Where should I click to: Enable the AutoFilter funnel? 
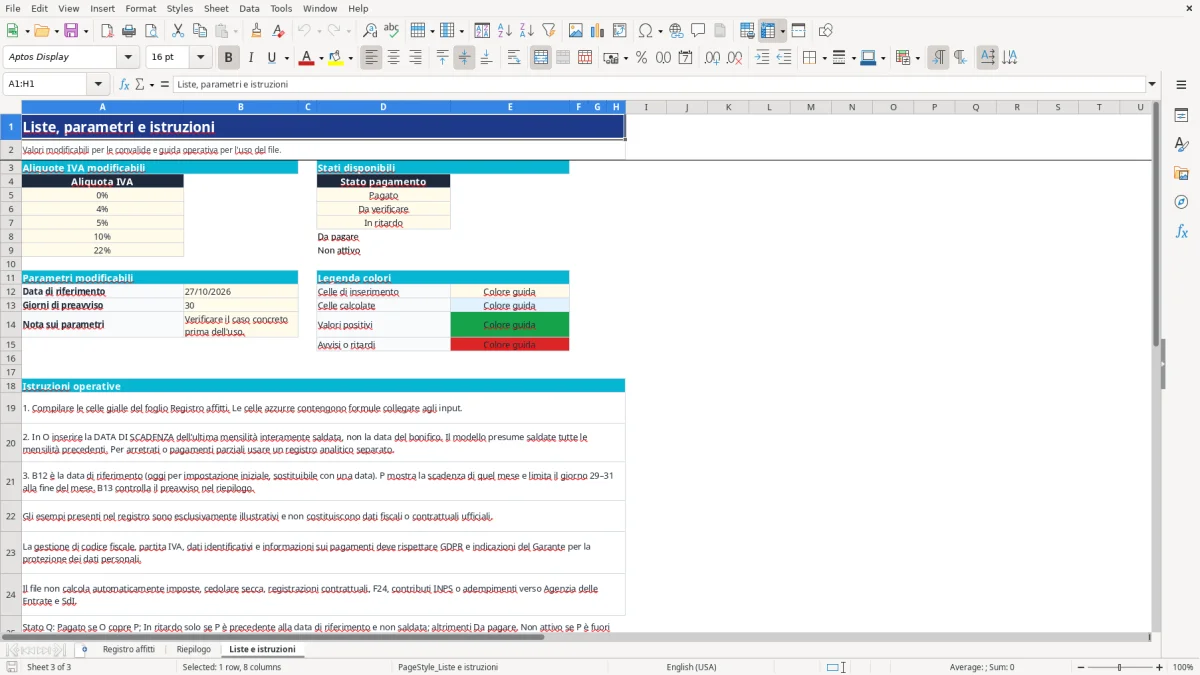tap(549, 31)
